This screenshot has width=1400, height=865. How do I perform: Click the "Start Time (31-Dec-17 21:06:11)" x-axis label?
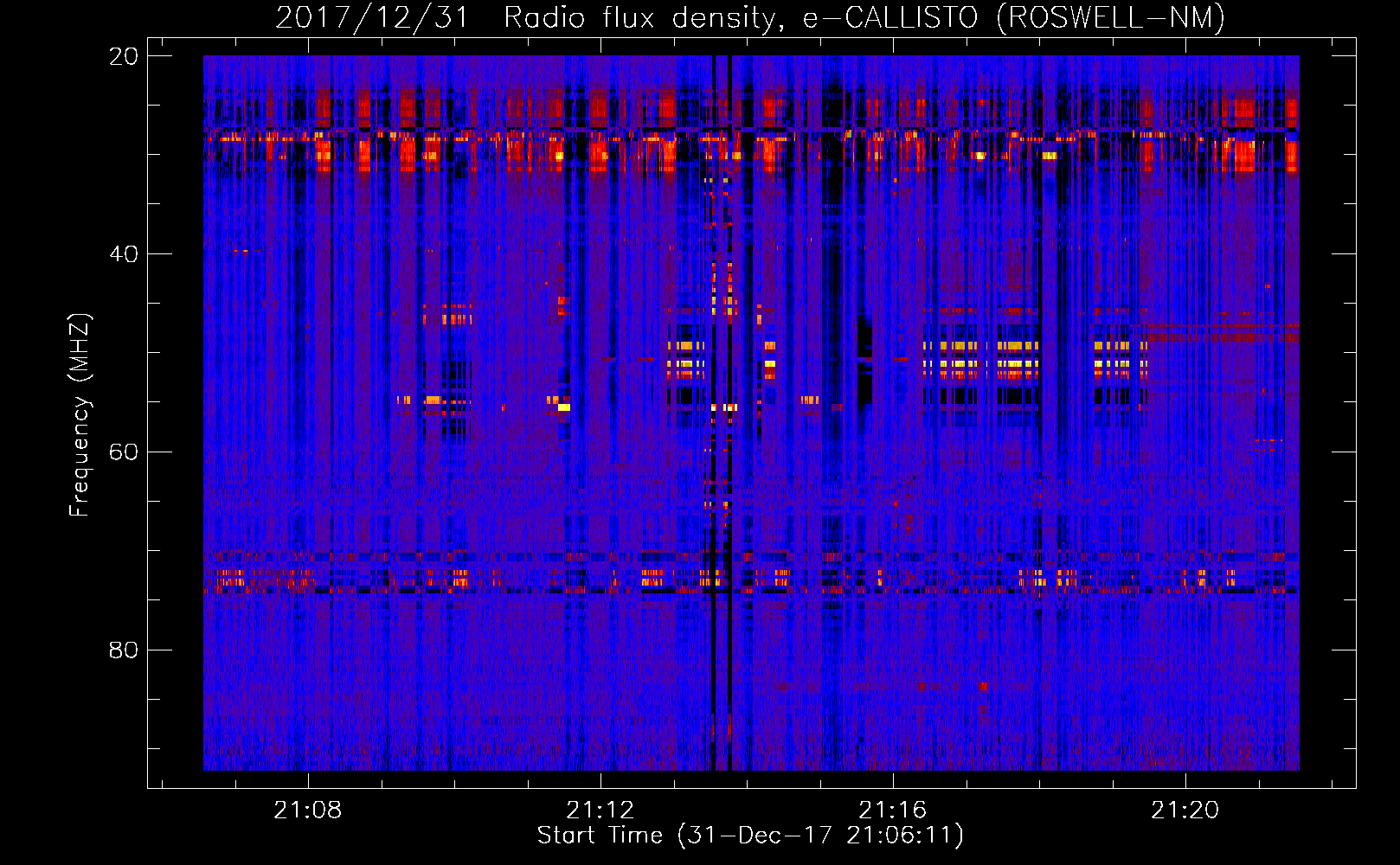tap(750, 836)
